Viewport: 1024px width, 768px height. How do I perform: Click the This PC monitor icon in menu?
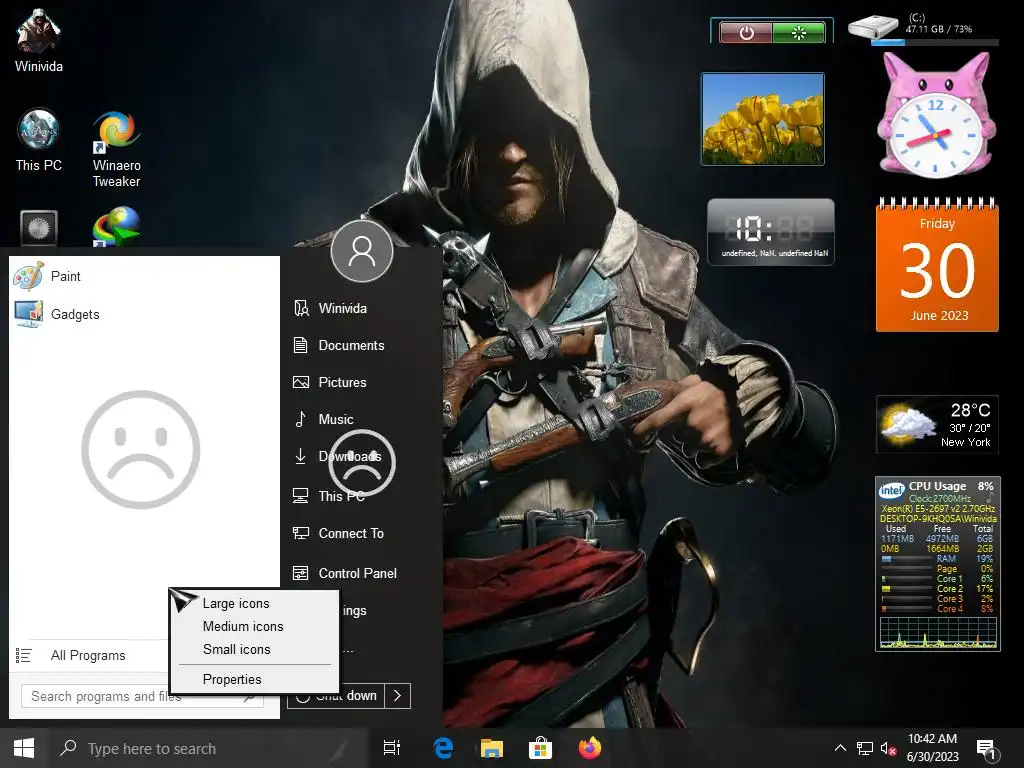click(x=300, y=496)
